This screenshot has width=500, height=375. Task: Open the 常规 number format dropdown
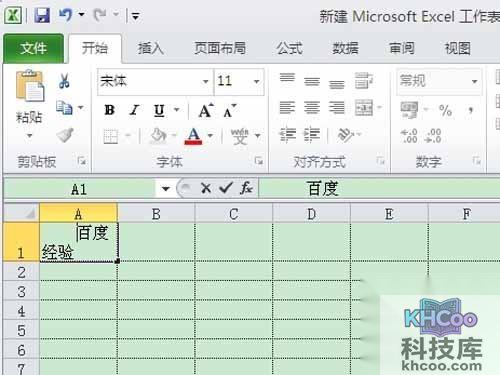click(474, 82)
